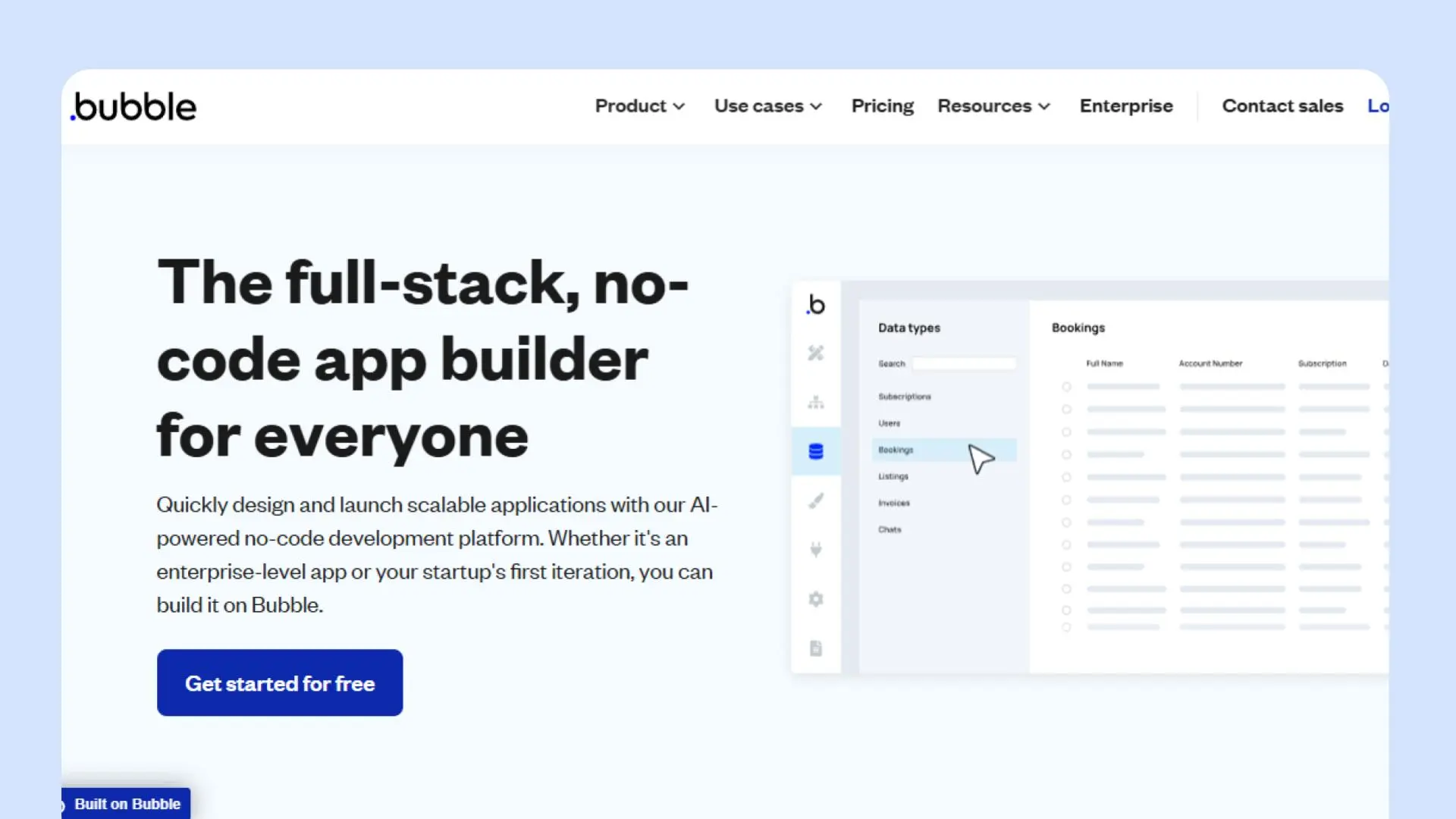Viewport: 1456px width, 819px height.
Task: Click the Logs document icon in sidebar
Action: click(815, 648)
